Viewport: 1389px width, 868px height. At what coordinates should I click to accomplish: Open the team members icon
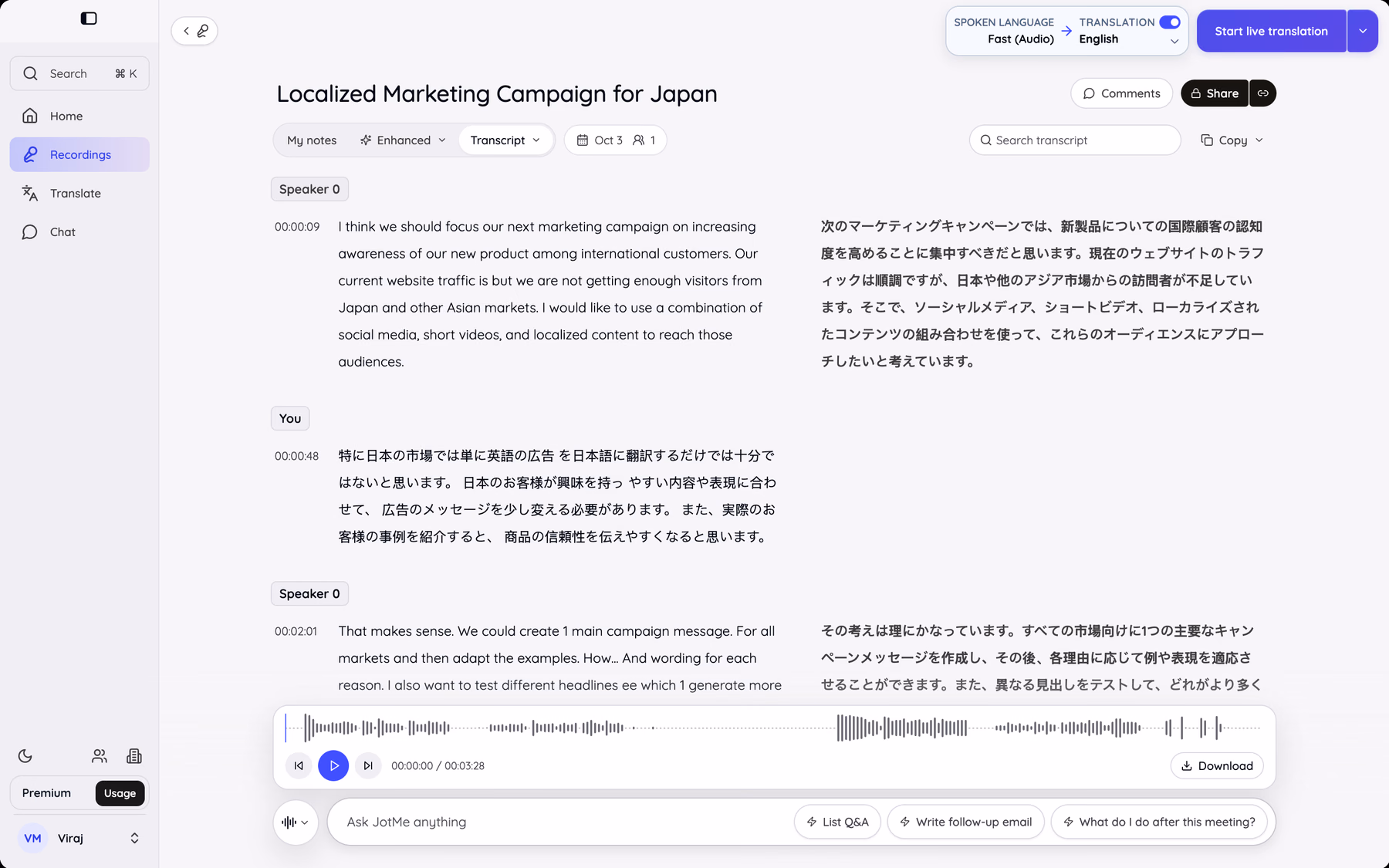tap(100, 756)
